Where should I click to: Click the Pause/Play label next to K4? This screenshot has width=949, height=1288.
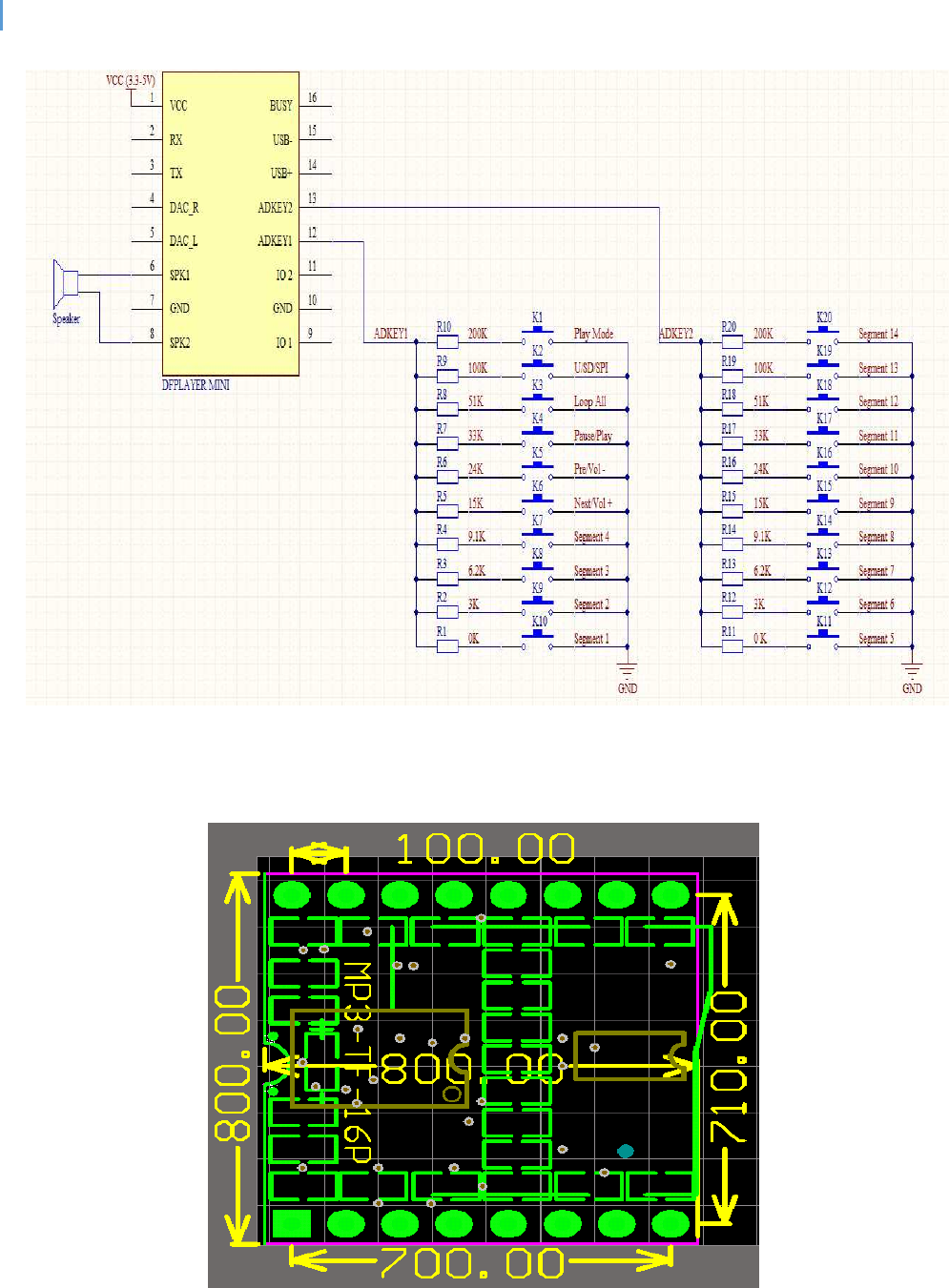coord(592,436)
